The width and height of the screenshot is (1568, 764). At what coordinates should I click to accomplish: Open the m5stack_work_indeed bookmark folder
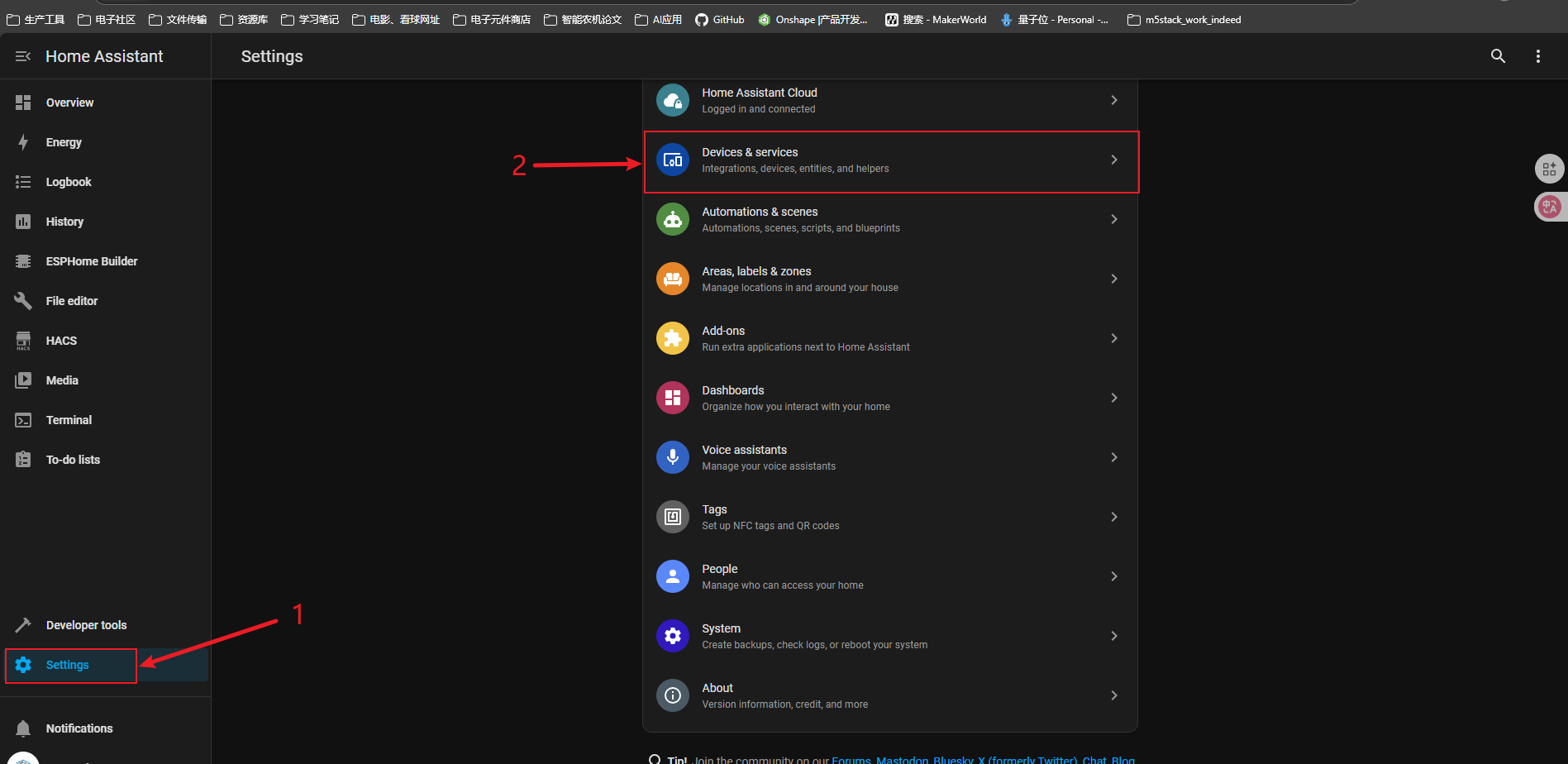coord(1184,20)
